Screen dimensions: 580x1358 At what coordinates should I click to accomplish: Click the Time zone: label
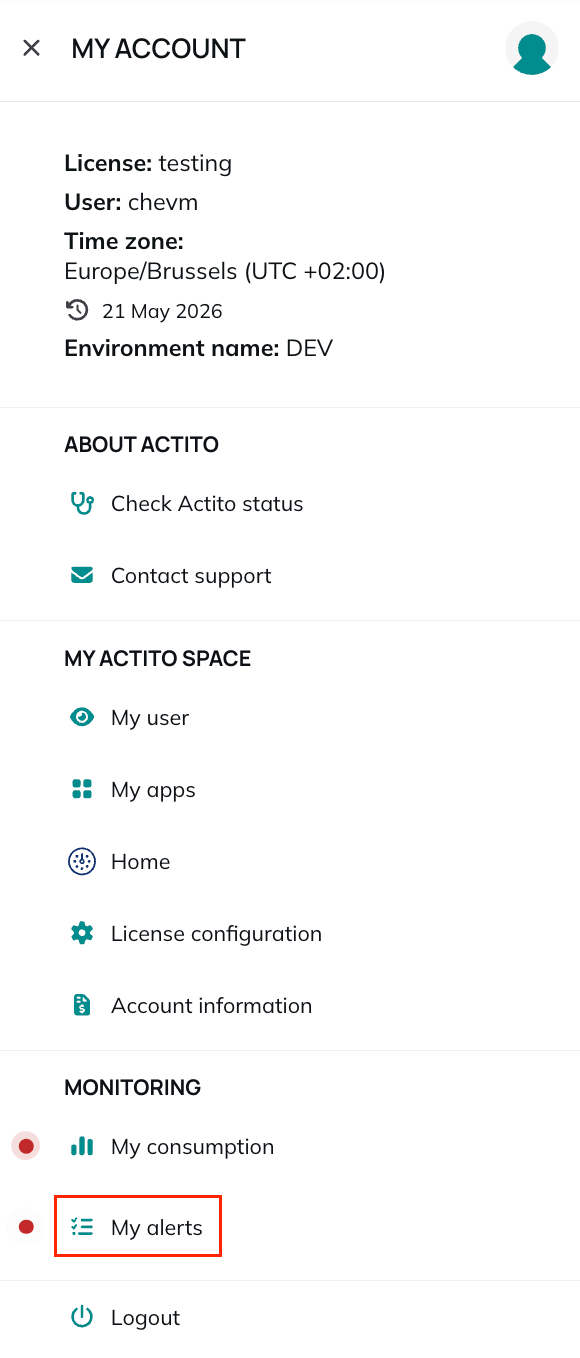point(124,241)
